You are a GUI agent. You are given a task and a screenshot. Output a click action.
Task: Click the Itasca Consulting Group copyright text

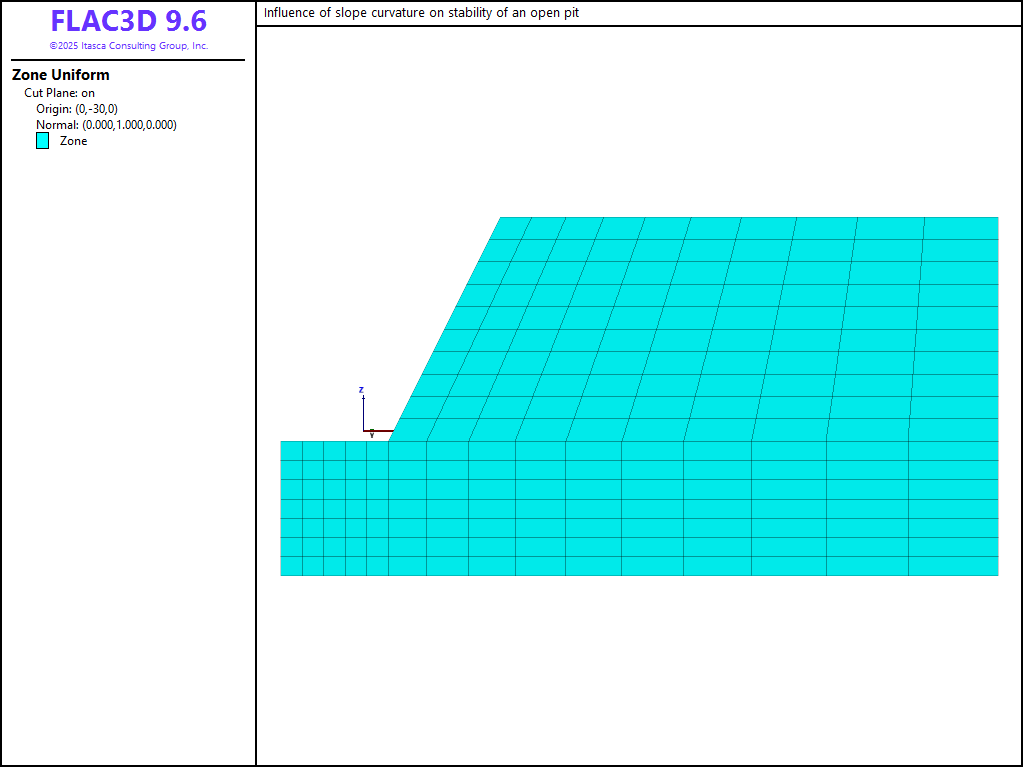[x=128, y=46]
